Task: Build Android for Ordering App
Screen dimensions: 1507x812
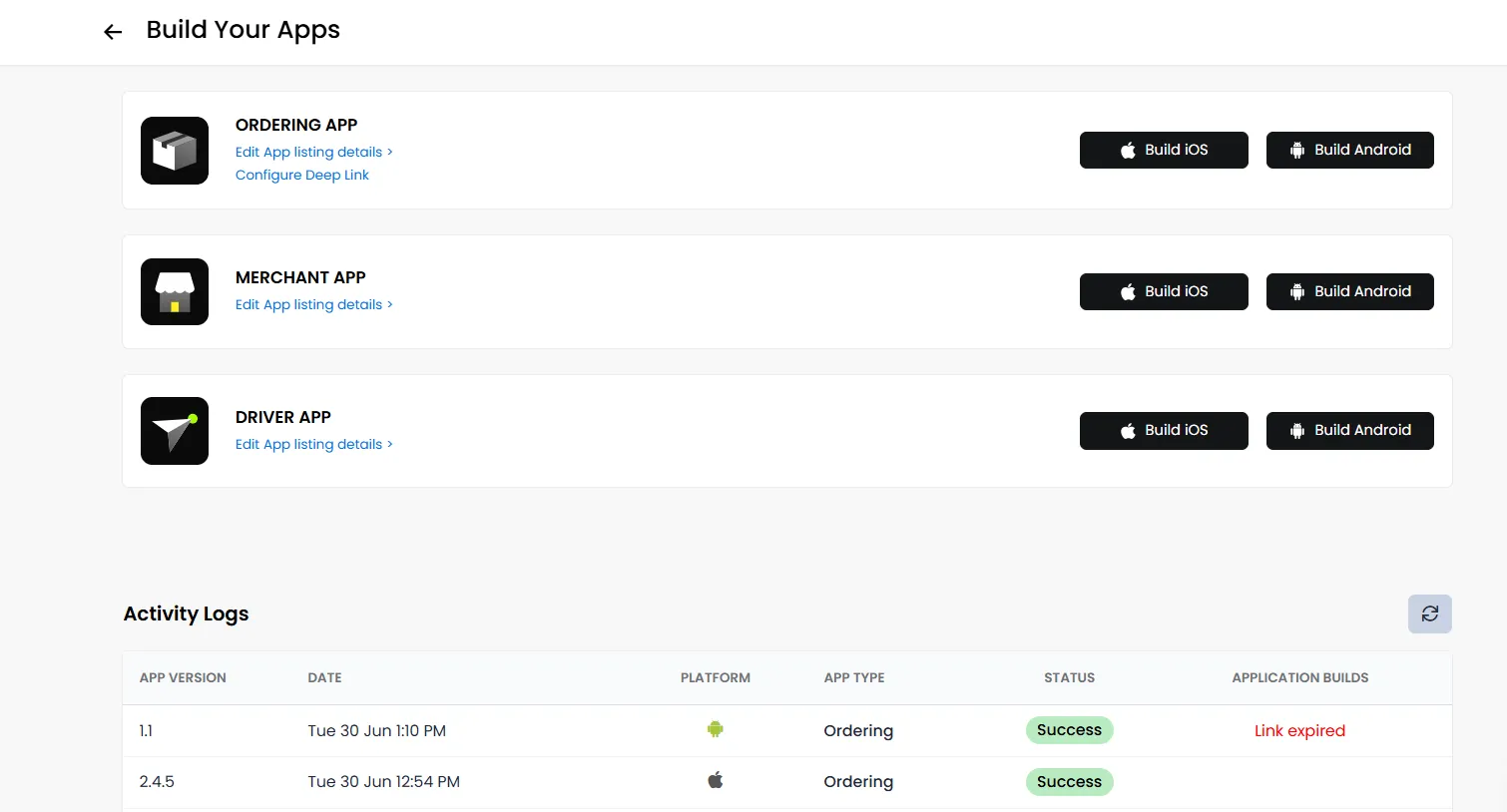Action: coord(1349,150)
